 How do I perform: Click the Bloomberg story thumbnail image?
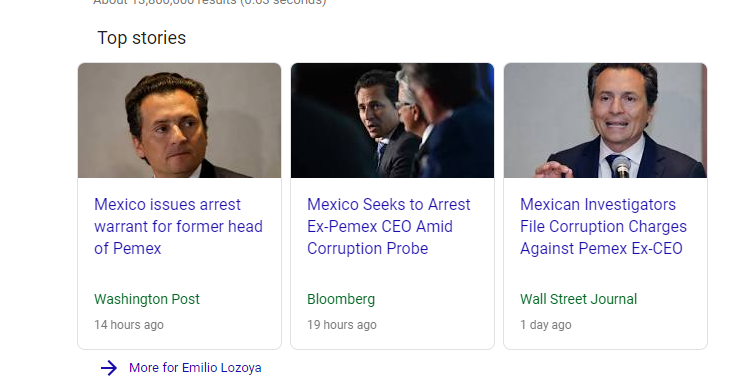[393, 120]
